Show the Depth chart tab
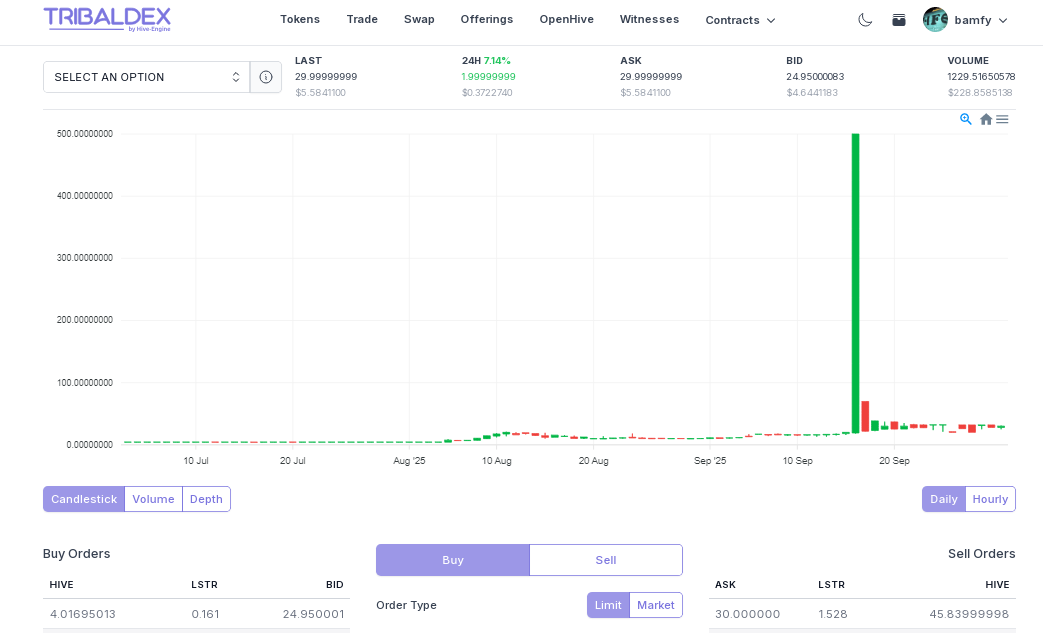 (x=206, y=499)
